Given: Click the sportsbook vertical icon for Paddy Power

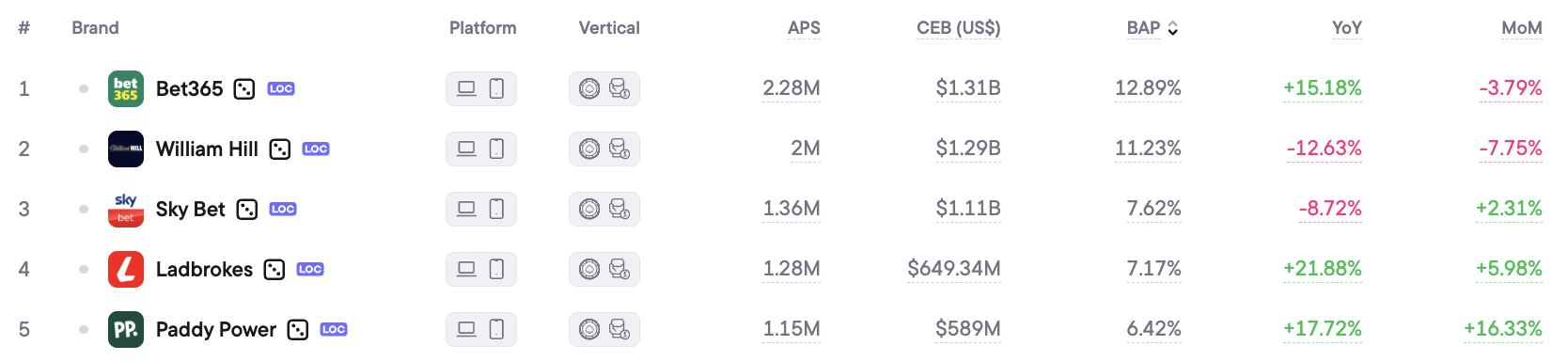Looking at the screenshot, I should (x=619, y=329).
